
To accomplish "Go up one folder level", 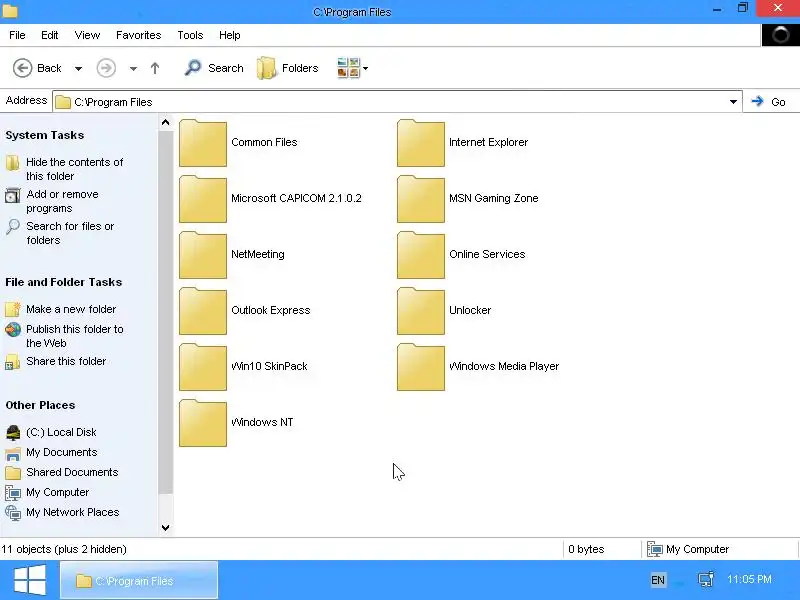I will click(155, 68).
